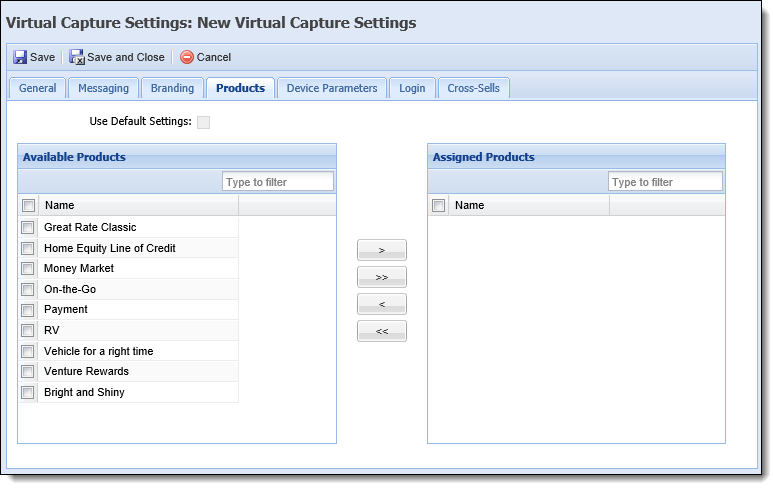The height and width of the screenshot is (490, 773).
Task: Open the Branding tab
Action: [172, 88]
